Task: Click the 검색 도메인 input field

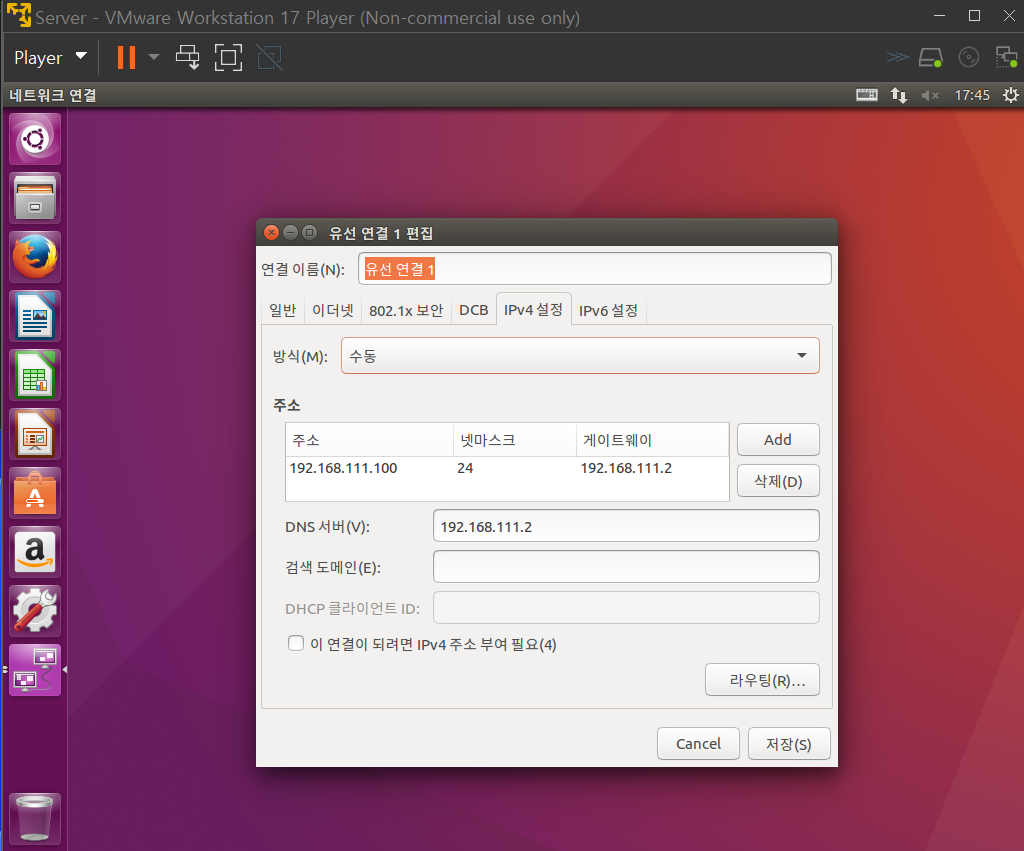Action: (626, 566)
